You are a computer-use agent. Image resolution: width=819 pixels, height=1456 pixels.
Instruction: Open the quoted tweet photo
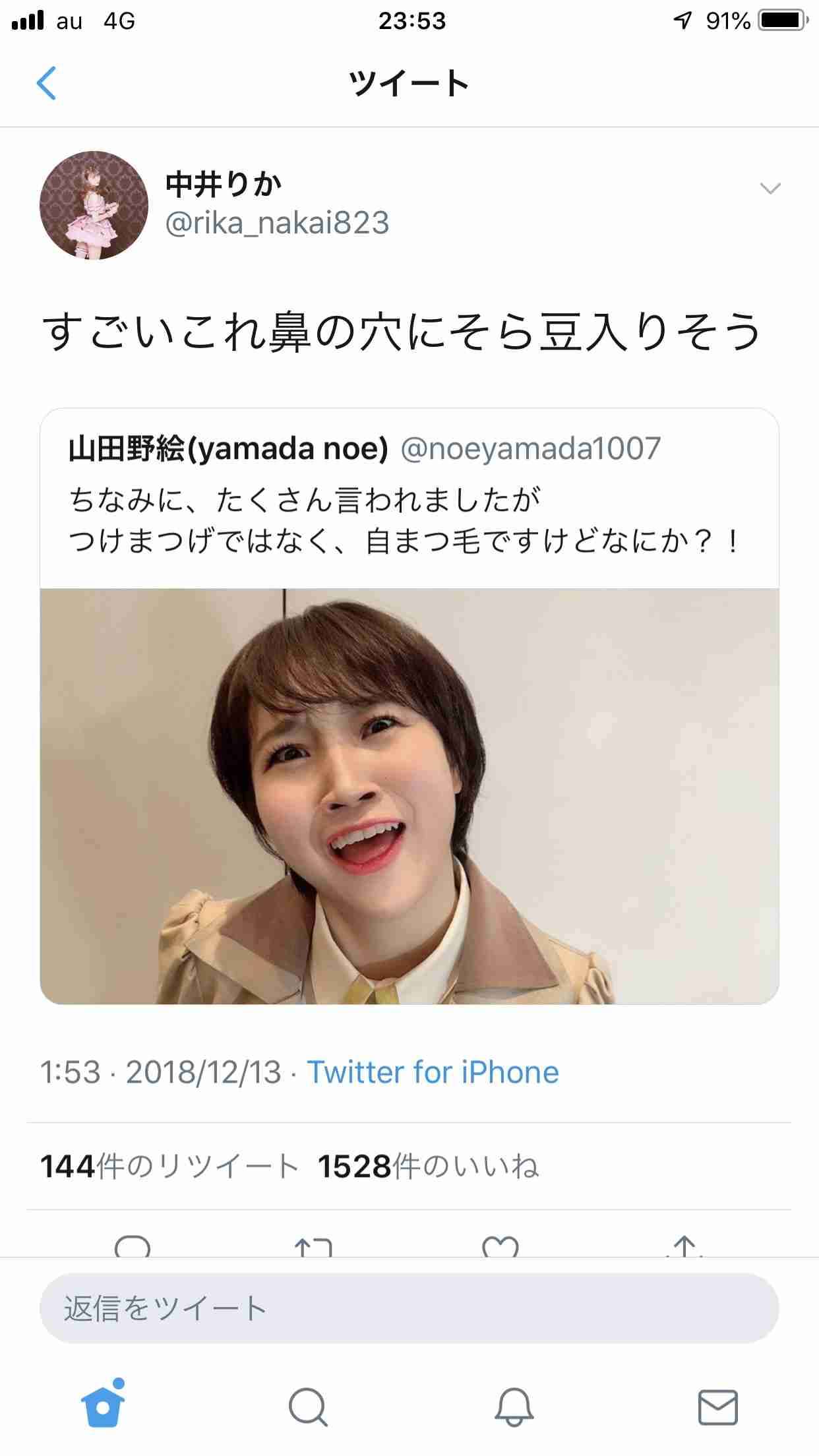[x=409, y=796]
